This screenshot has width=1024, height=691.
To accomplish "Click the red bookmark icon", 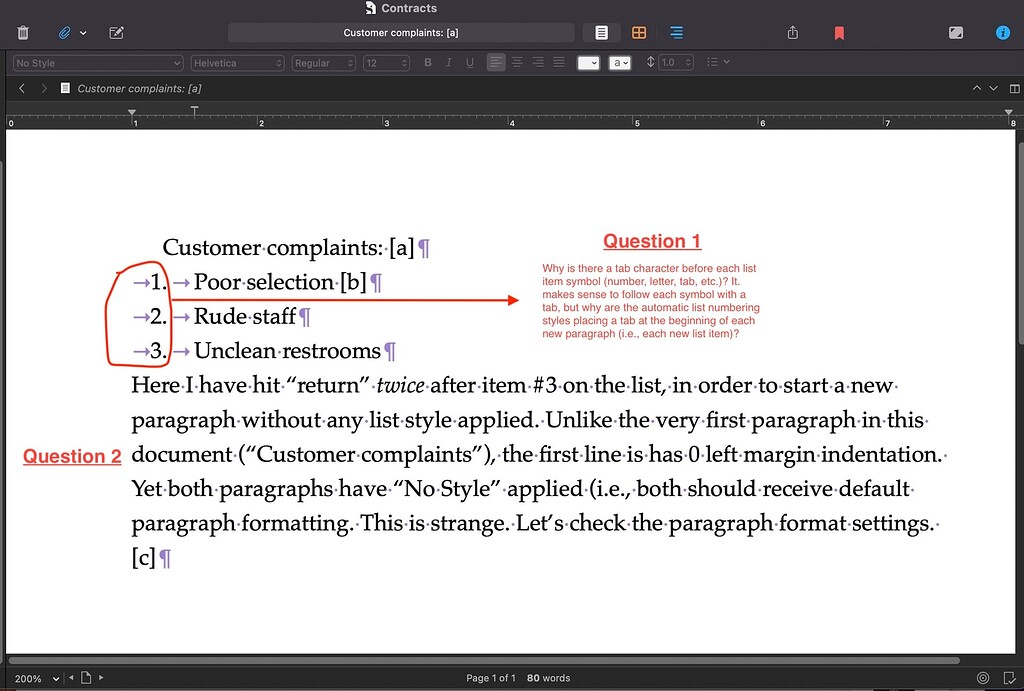I will pyautogui.click(x=838, y=33).
